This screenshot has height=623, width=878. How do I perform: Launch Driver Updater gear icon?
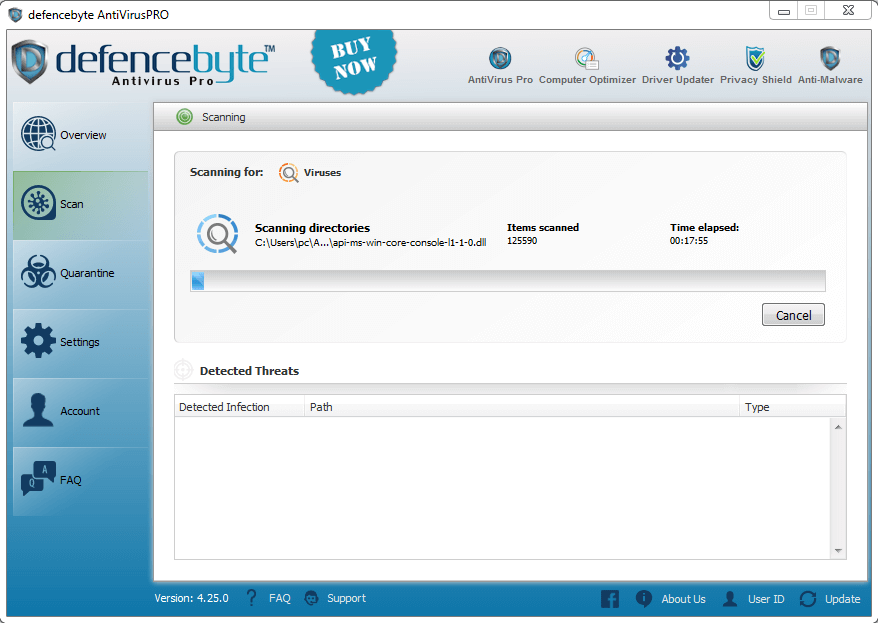click(678, 58)
